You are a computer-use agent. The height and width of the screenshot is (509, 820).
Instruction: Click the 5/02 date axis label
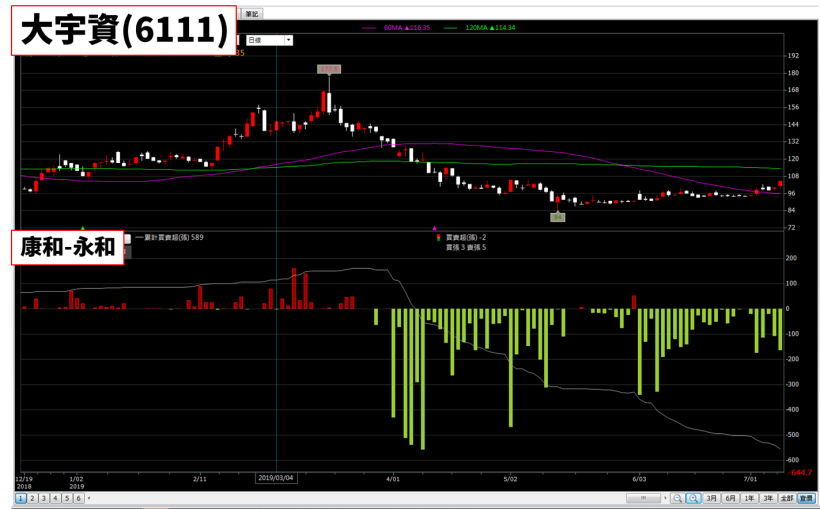coord(510,479)
